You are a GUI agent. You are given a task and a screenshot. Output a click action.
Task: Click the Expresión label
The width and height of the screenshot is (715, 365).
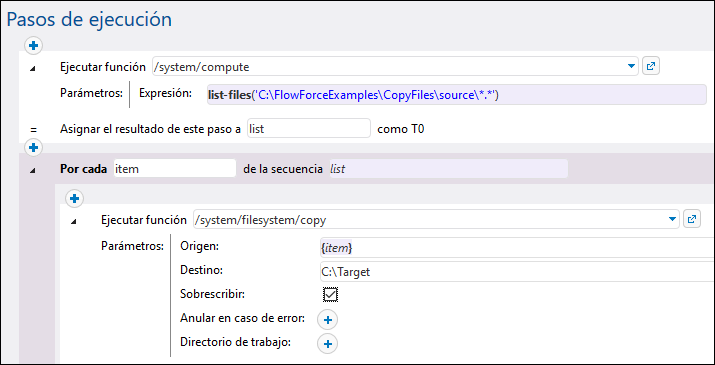point(166,93)
